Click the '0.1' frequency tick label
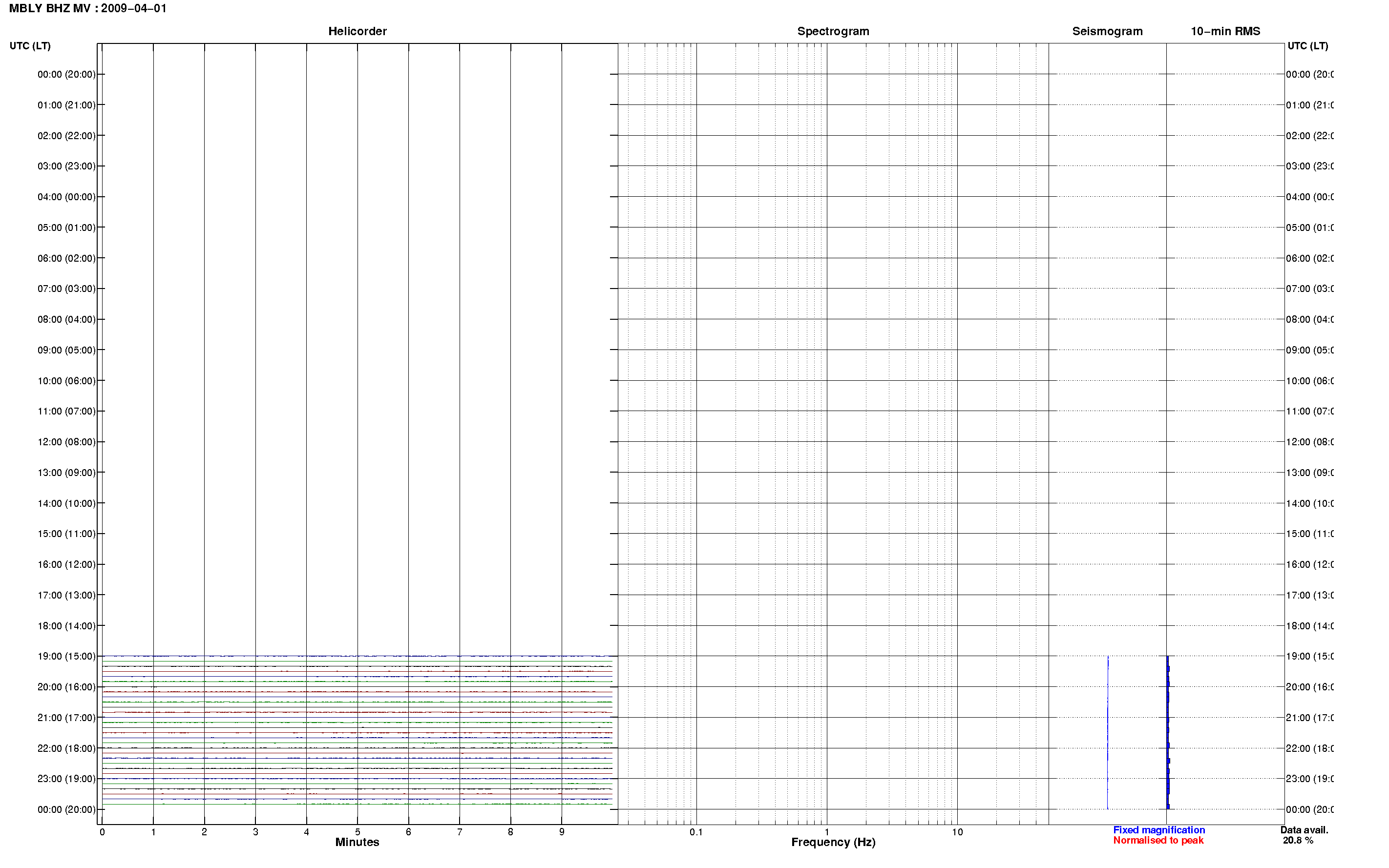Screen dimensions: 1389x868 [696, 832]
